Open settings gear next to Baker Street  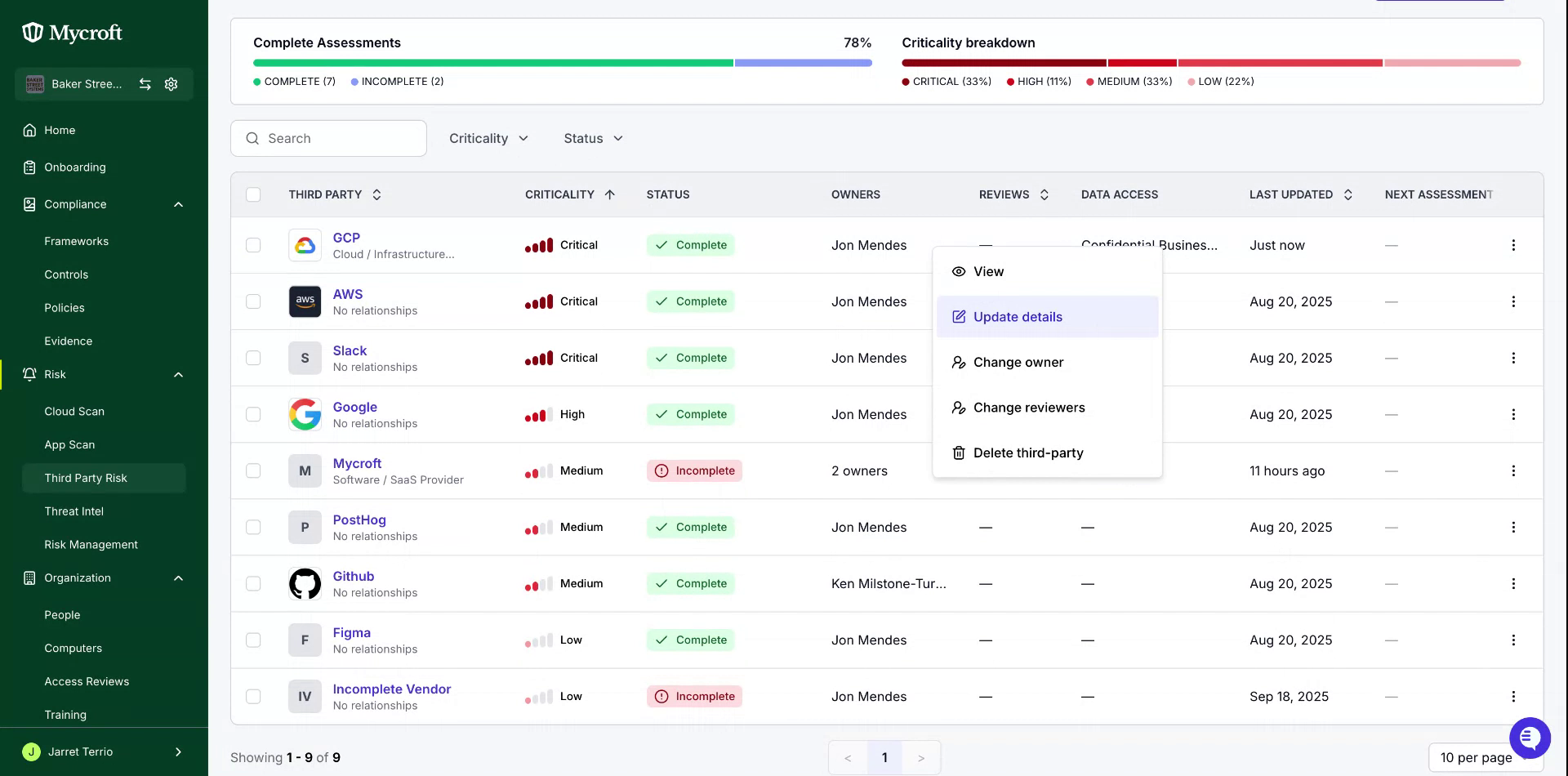tap(171, 84)
